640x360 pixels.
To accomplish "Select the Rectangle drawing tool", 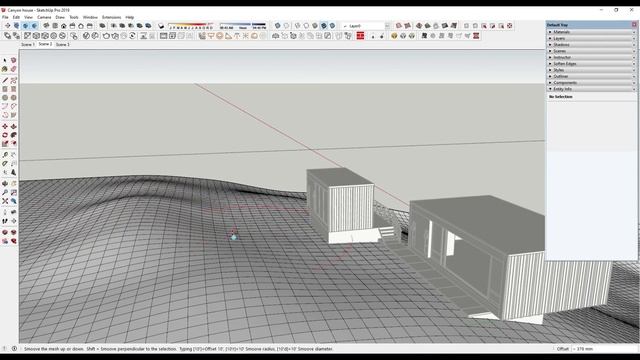I will click(x=5, y=89).
